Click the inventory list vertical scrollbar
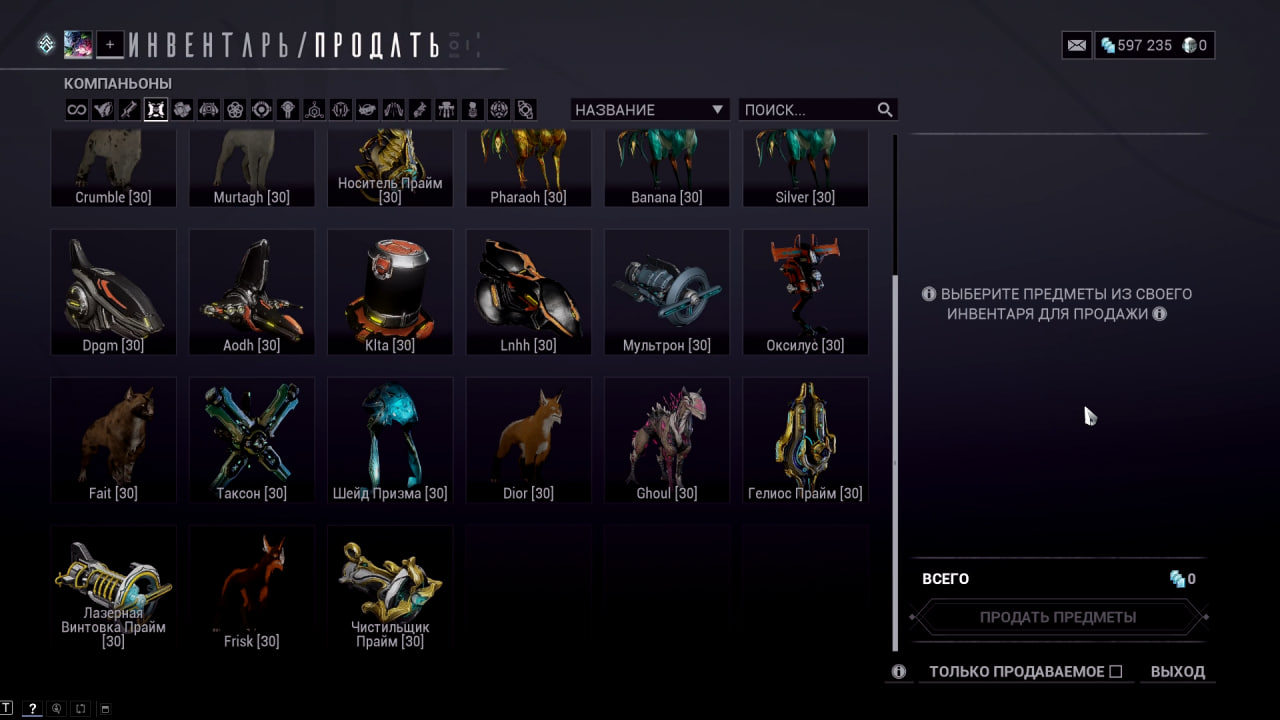Screen dimensions: 1280x720 [x=895, y=393]
